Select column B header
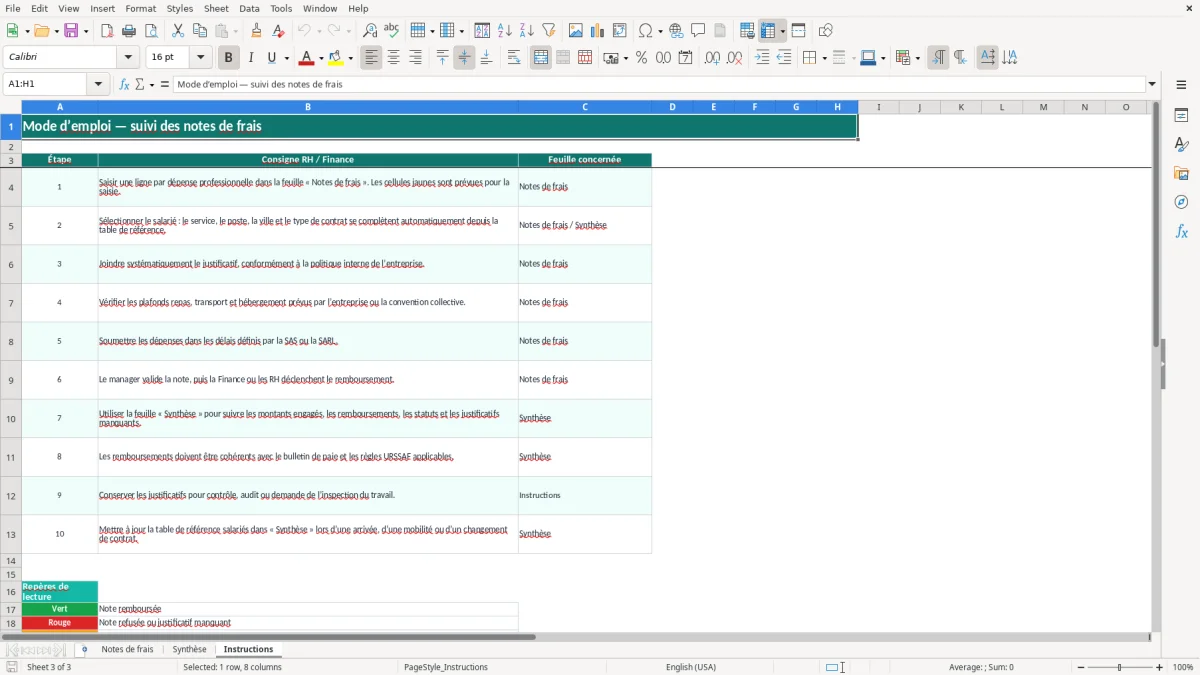 [x=308, y=107]
